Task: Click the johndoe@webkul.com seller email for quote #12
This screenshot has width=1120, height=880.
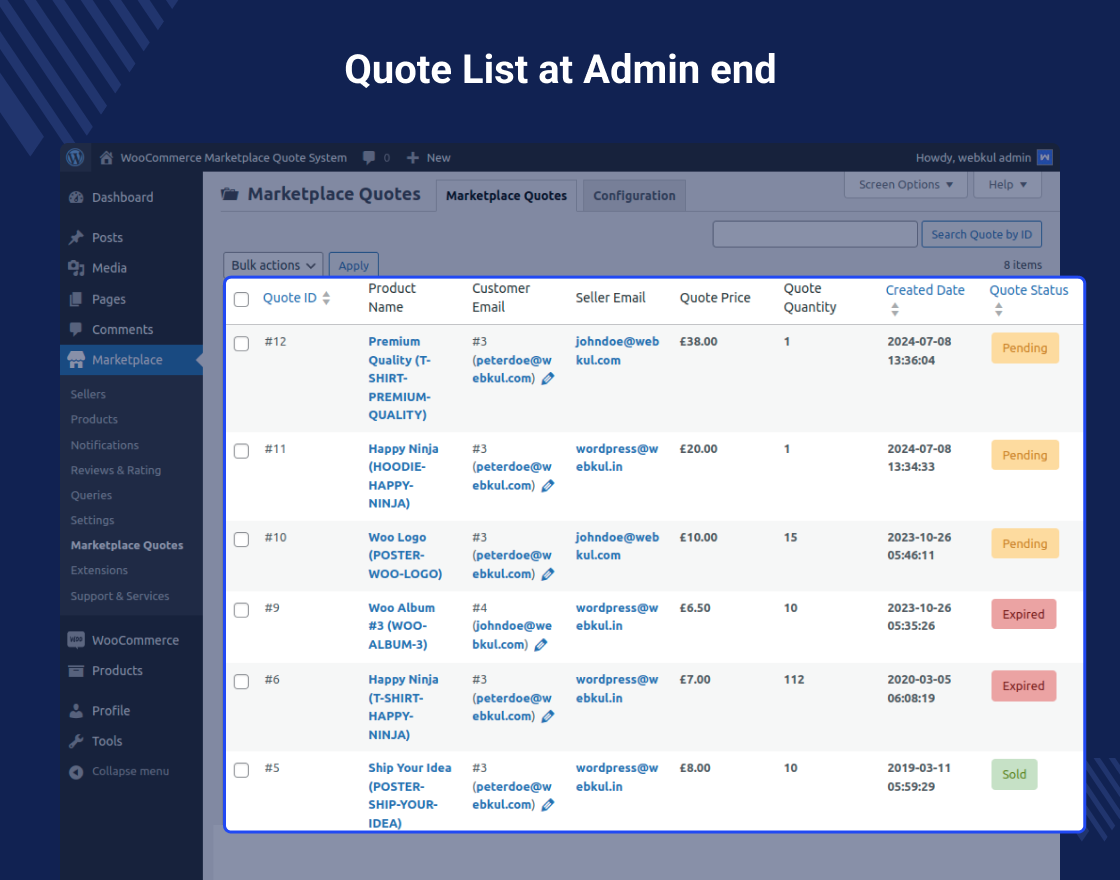Action: pyautogui.click(x=617, y=351)
